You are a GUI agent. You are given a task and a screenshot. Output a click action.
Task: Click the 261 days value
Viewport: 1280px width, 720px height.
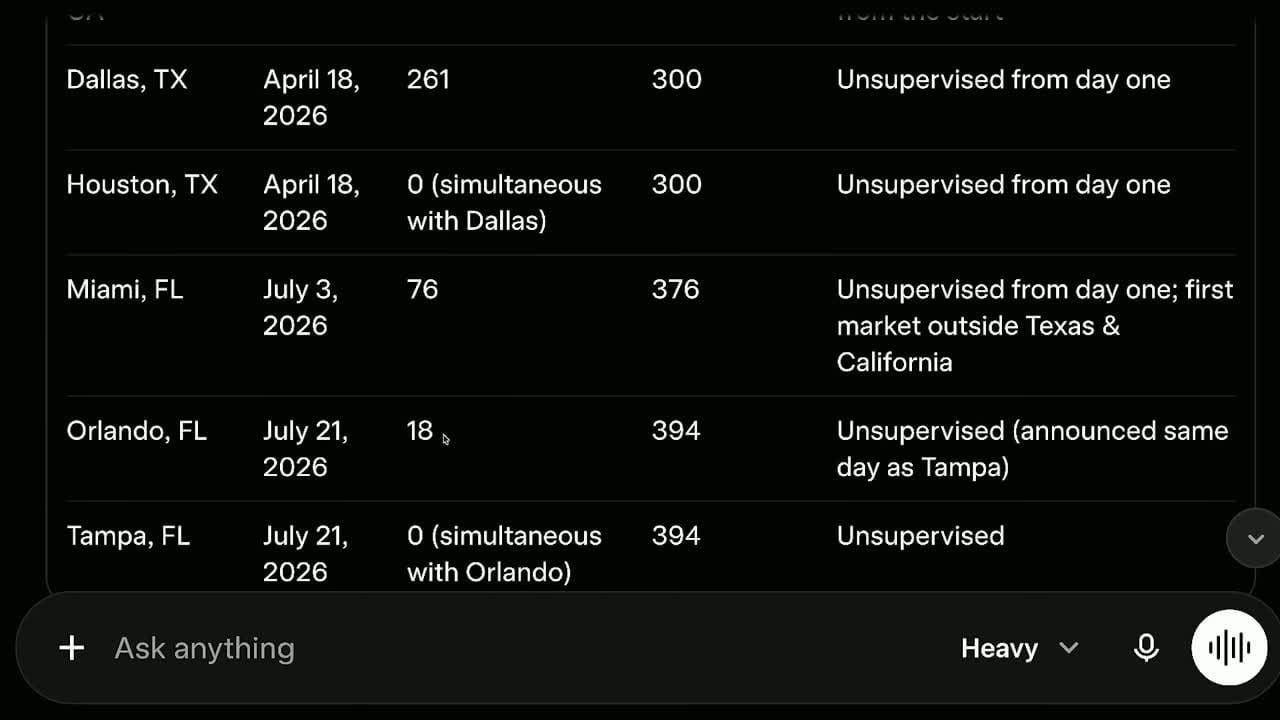428,80
